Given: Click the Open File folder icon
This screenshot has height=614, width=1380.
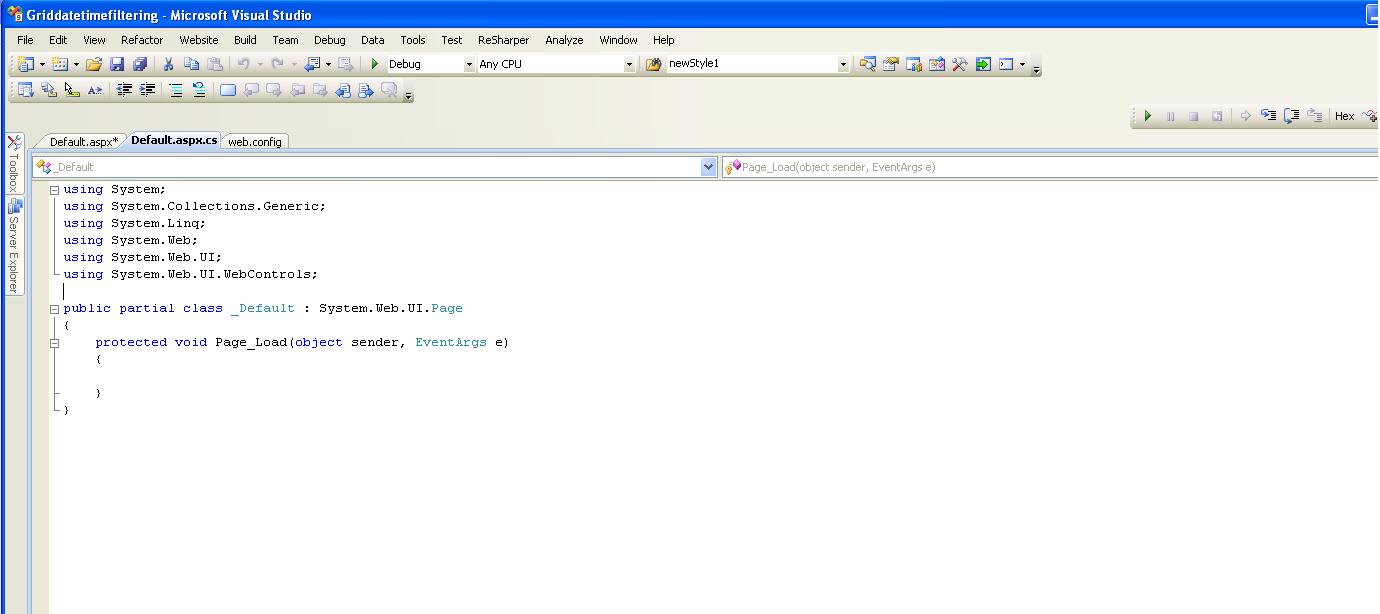Looking at the screenshot, I should [x=94, y=64].
